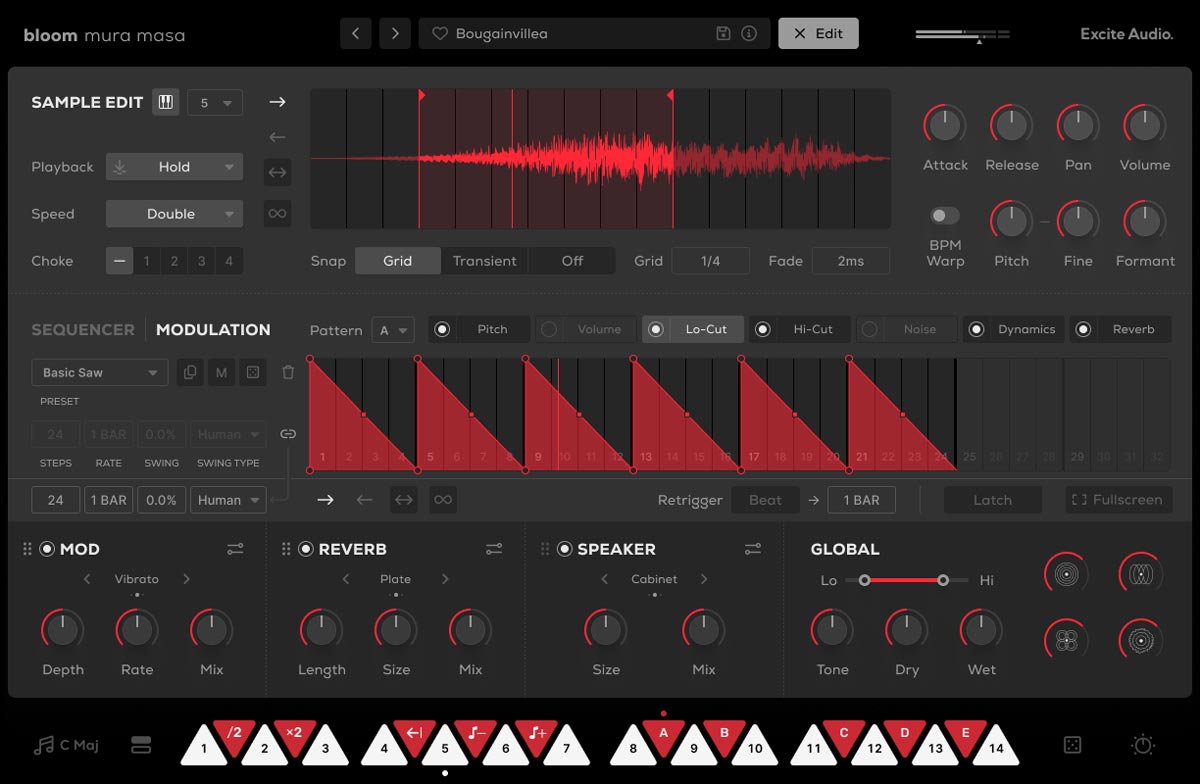Toggle the BPM Warp switch
The width and height of the screenshot is (1200, 784).
pos(944,216)
